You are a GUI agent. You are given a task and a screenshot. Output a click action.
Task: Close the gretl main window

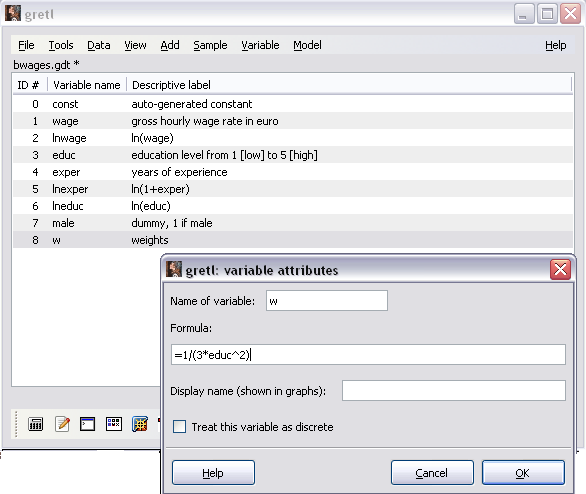(x=570, y=14)
